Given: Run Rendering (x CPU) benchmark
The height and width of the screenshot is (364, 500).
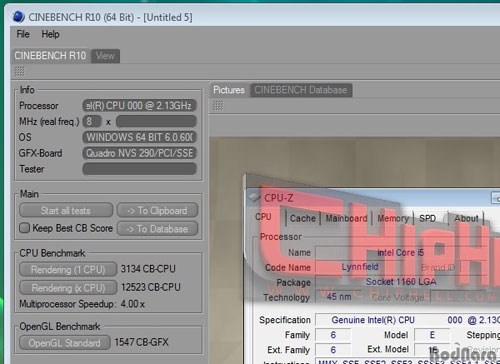Looking at the screenshot, I should tap(68, 288).
